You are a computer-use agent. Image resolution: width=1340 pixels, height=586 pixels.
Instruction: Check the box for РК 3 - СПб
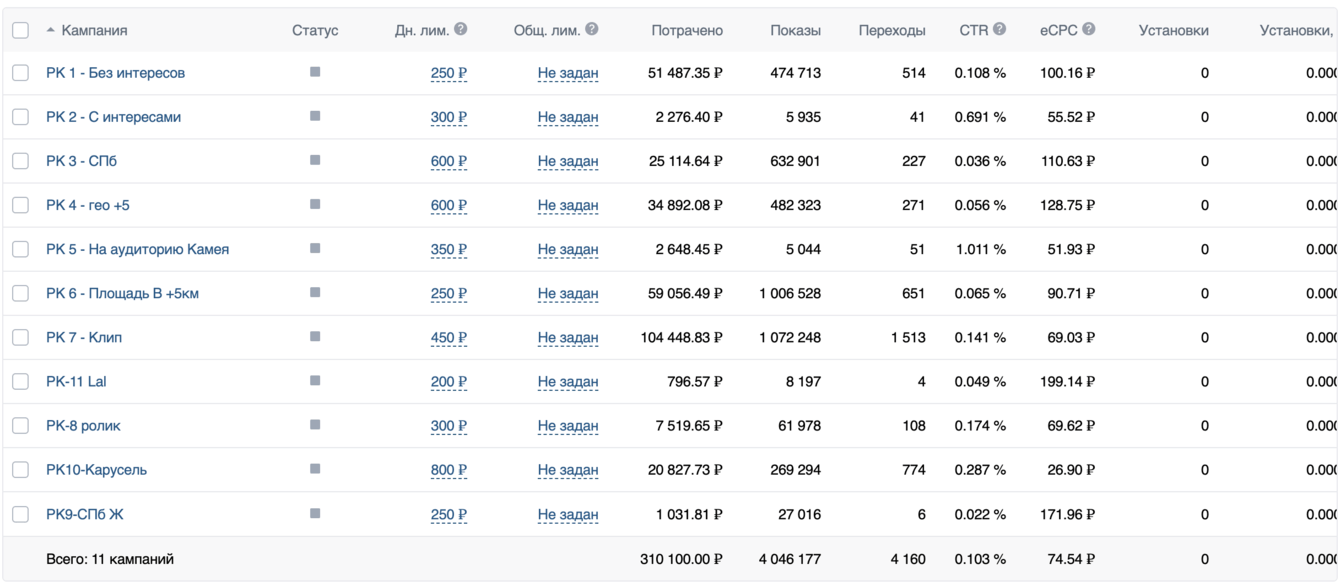click(20, 161)
